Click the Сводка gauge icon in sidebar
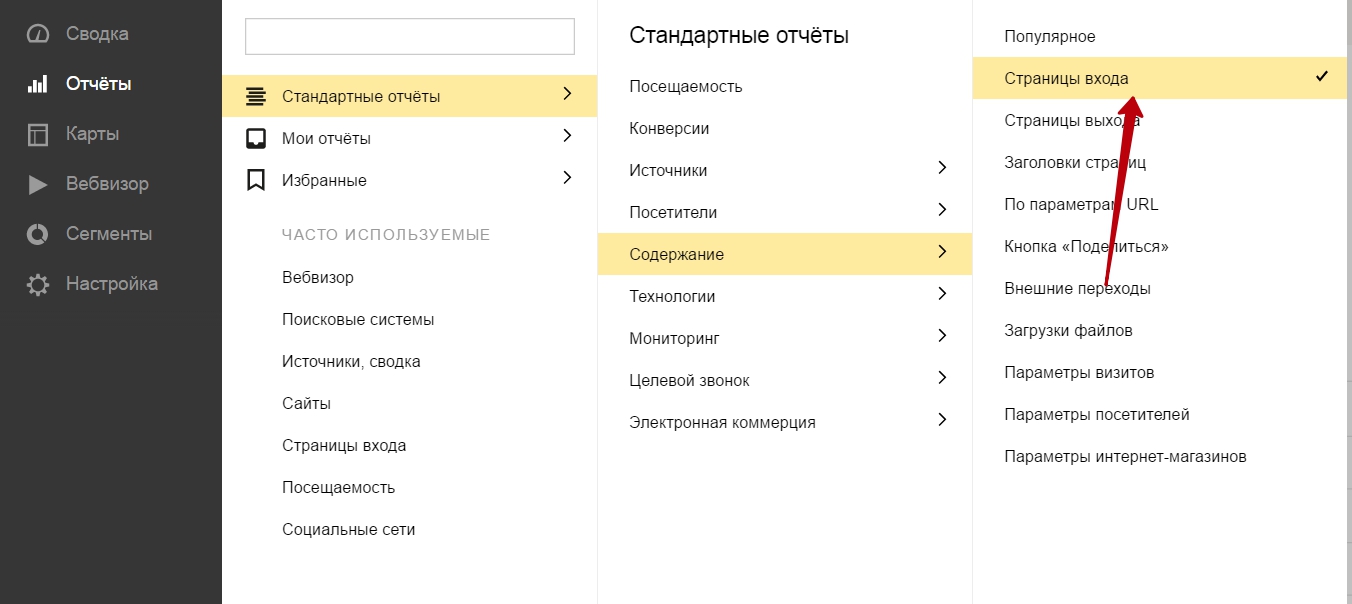The image size is (1352, 604). 37,34
